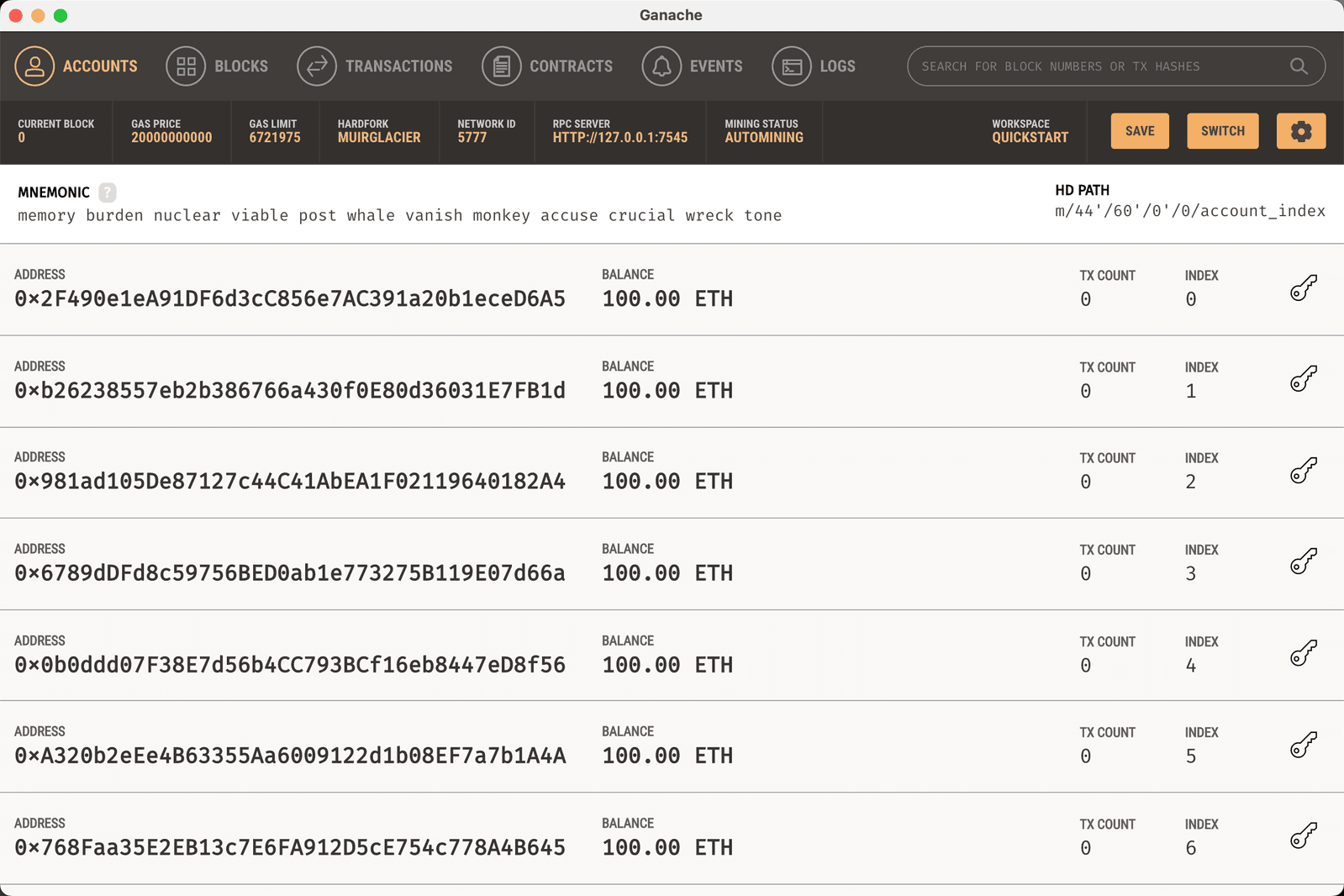This screenshot has height=896, width=1344.
Task: Click the current block value 0
Action: click(22, 138)
